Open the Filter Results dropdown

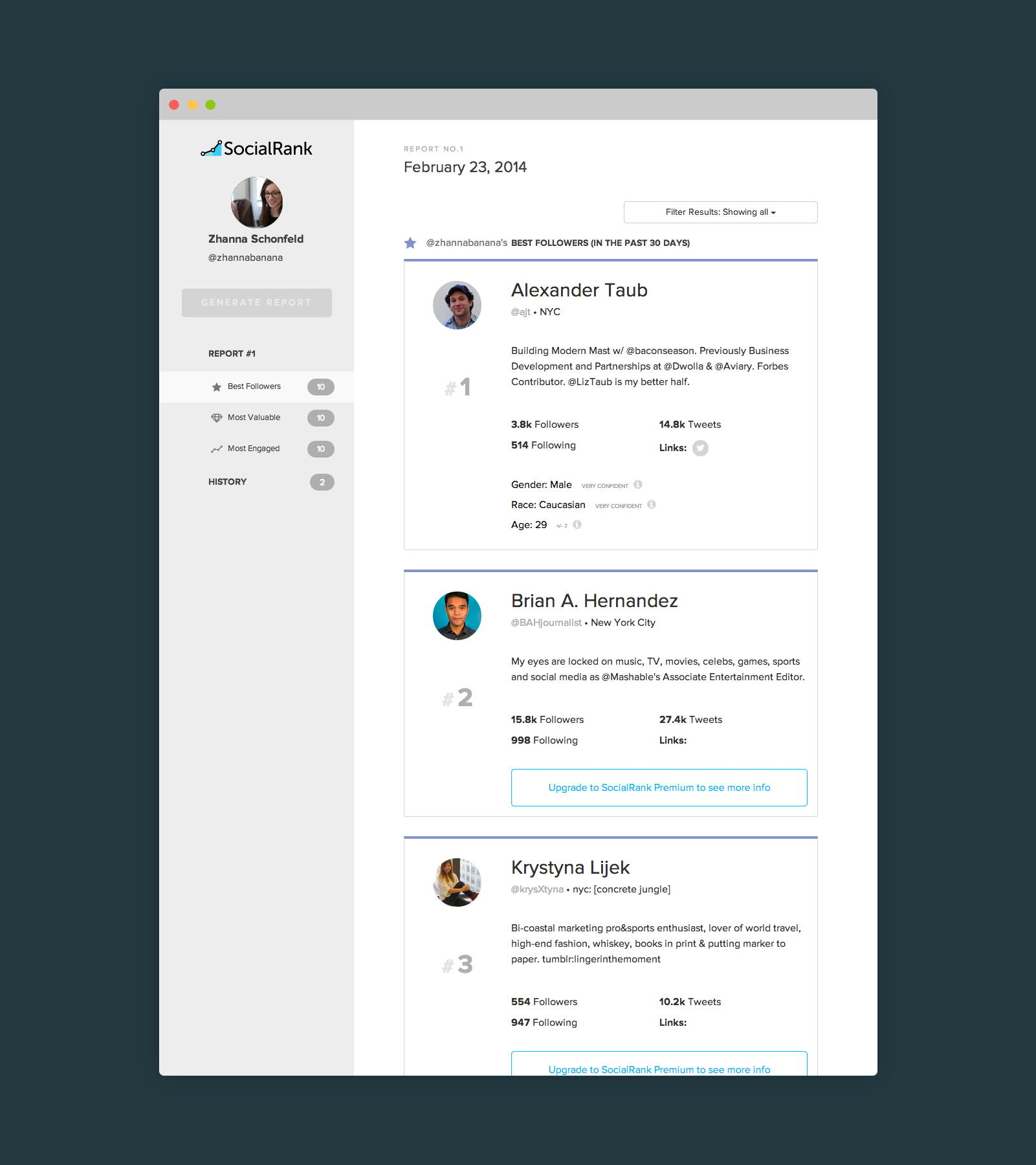point(721,212)
